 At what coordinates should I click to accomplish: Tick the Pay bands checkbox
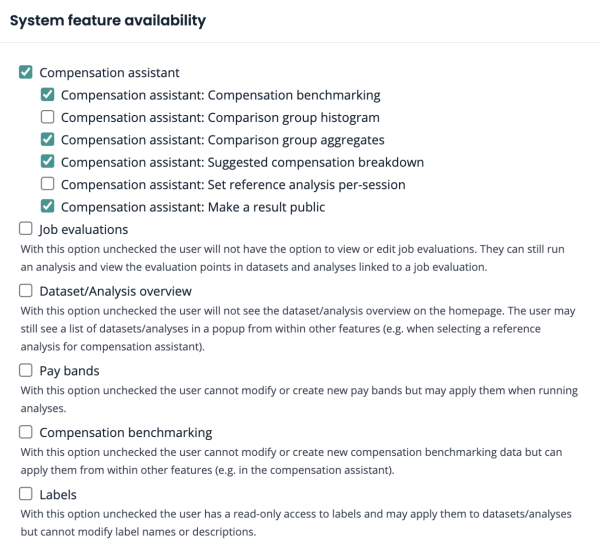pos(26,371)
